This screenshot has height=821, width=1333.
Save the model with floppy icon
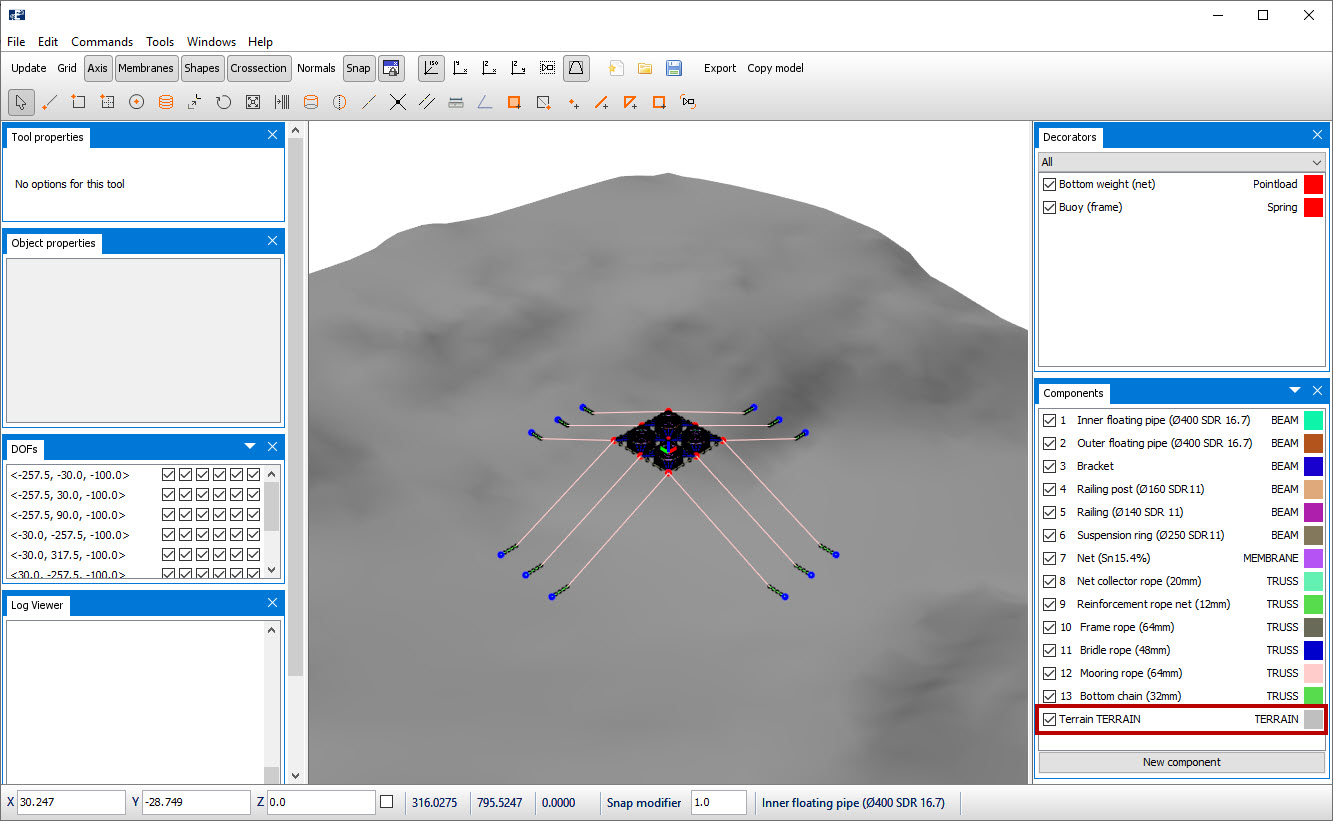(674, 68)
